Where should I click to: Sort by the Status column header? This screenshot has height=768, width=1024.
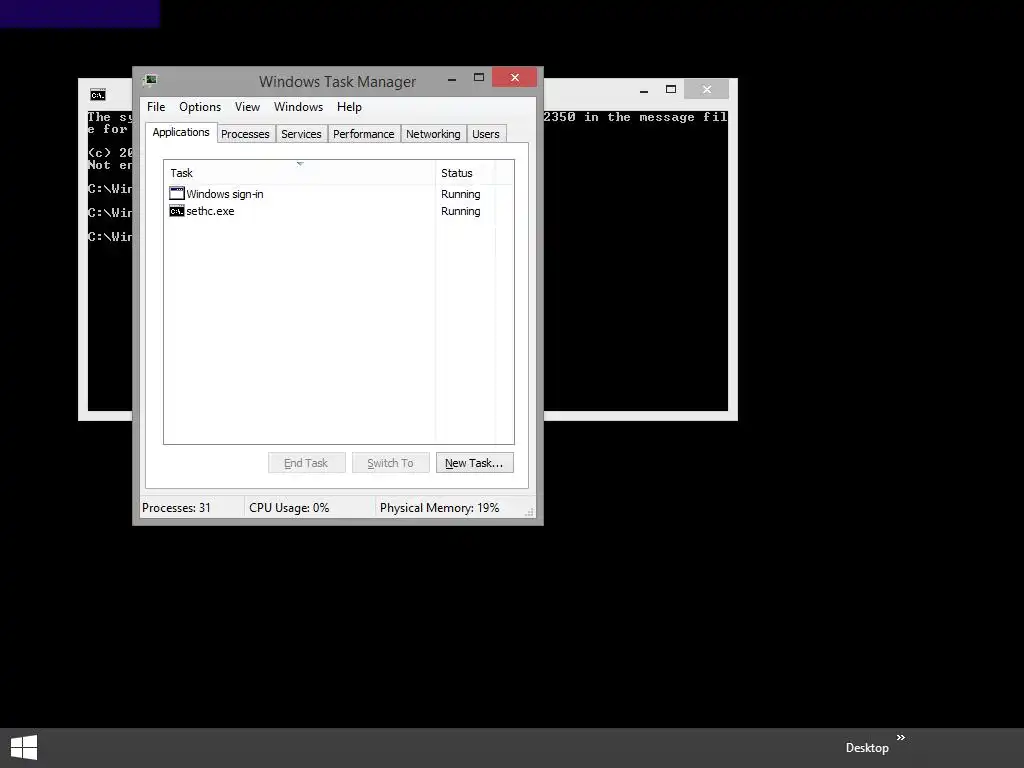(465, 173)
